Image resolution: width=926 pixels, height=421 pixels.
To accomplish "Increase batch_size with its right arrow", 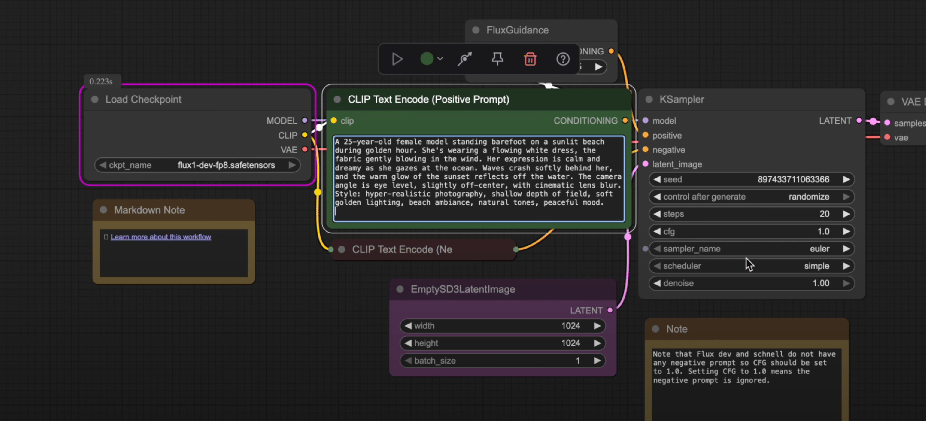I will pos(598,361).
